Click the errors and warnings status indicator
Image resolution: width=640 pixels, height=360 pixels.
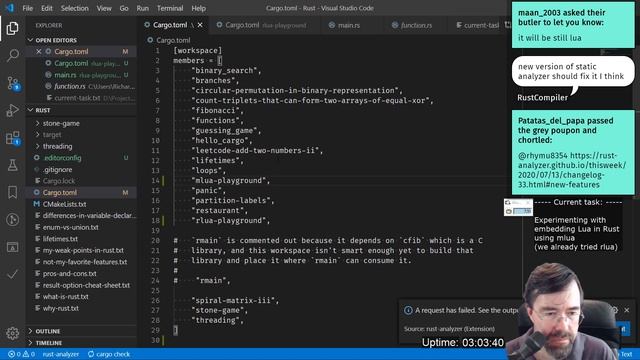pos(22,354)
